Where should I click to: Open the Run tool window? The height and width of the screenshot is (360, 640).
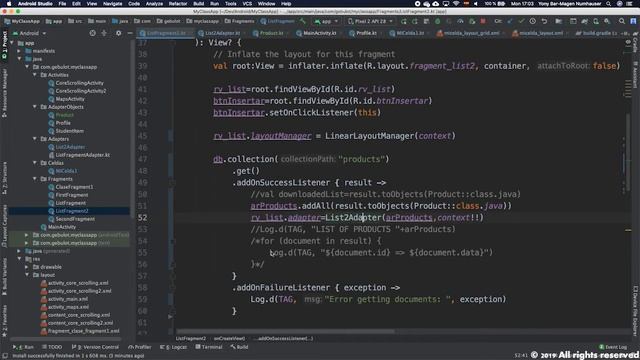tap(24, 347)
